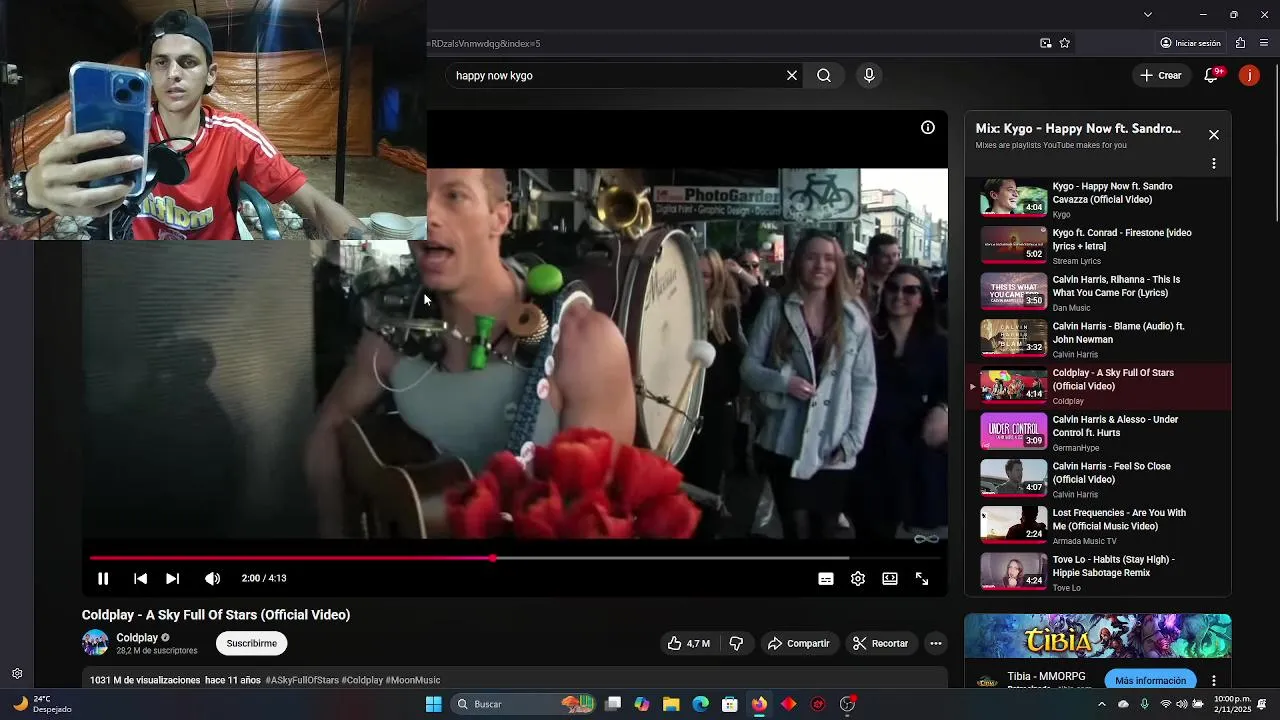Clear the search box text
The image size is (1280, 720).
792,75
